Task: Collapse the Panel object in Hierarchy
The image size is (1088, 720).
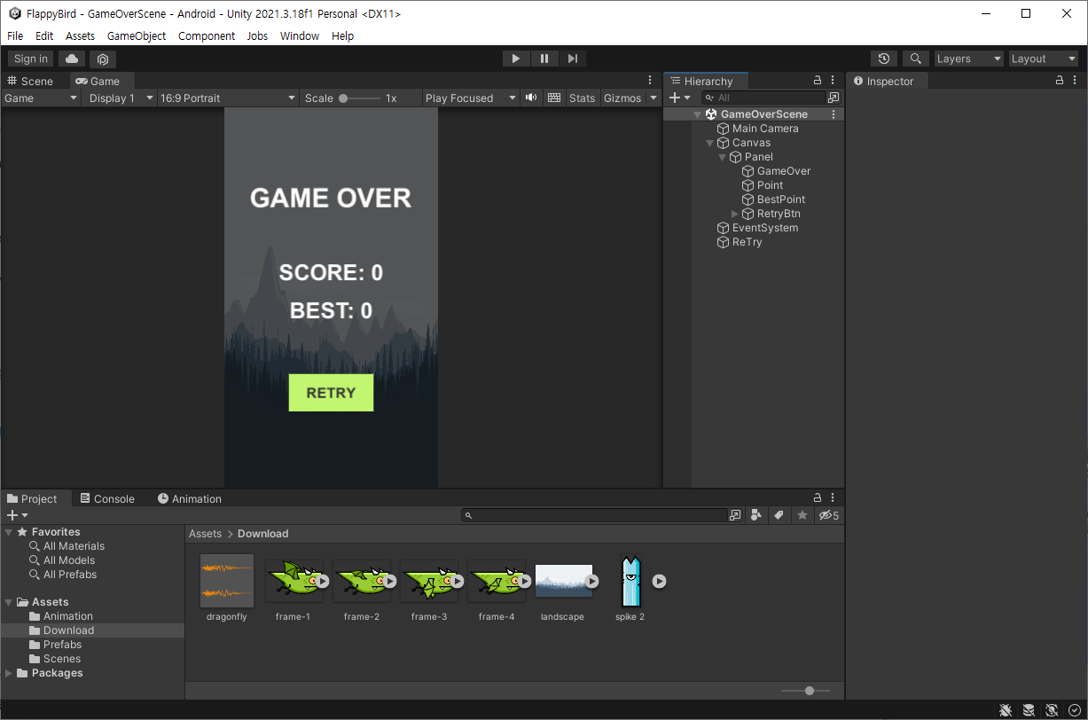Action: pyautogui.click(x=722, y=157)
